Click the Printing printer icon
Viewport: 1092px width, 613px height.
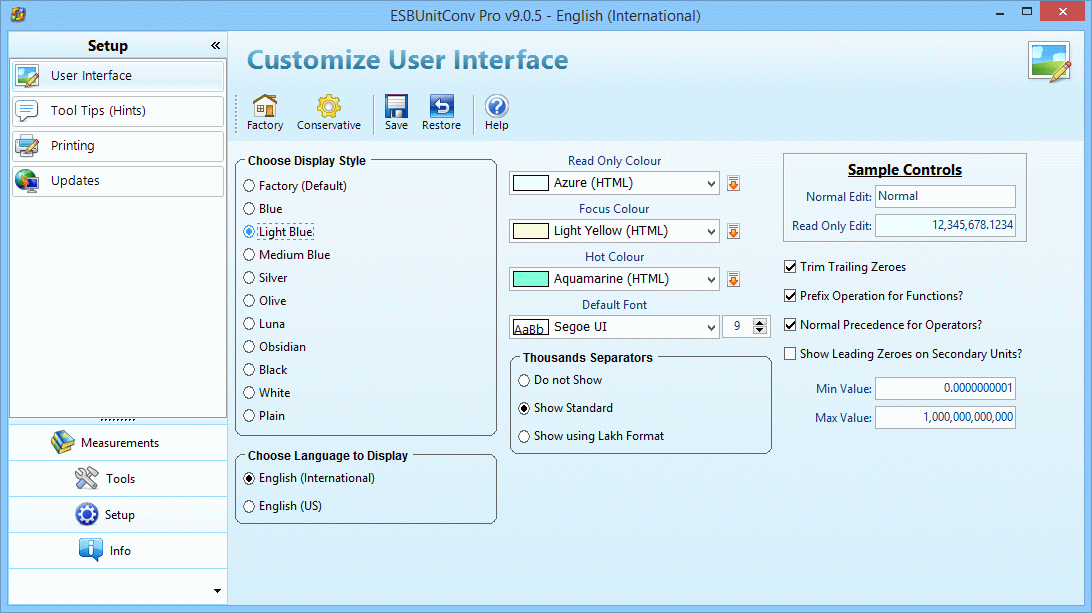tap(27, 146)
